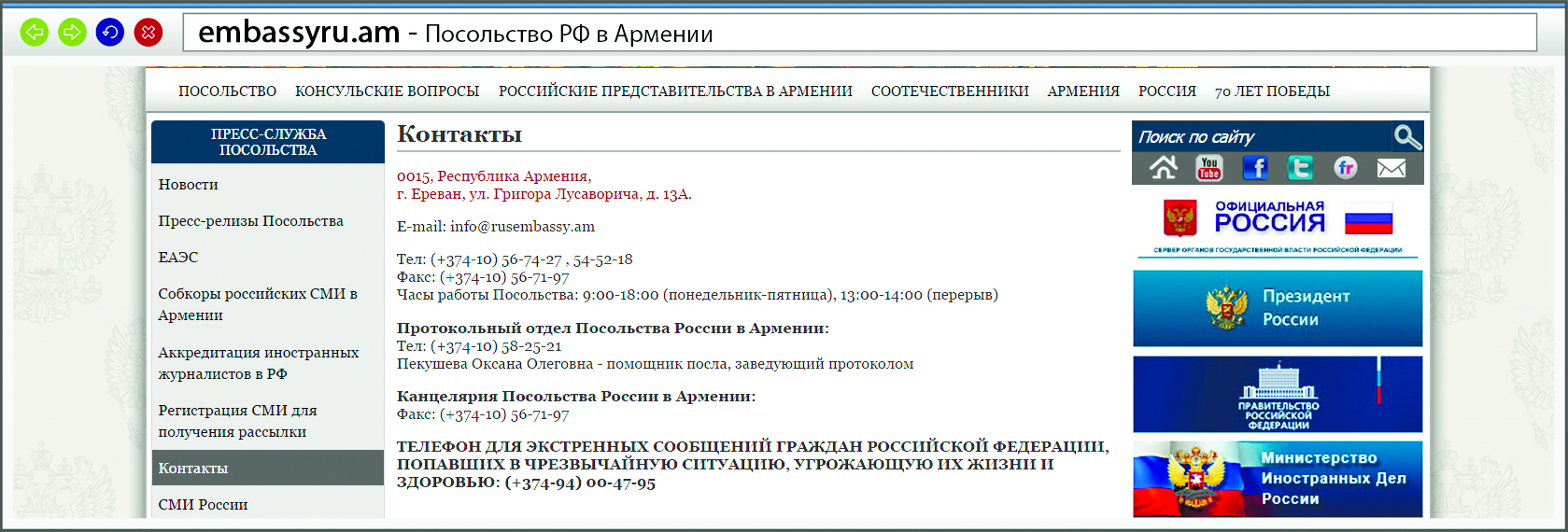Open the Facebook page icon
The height and width of the screenshot is (532, 1568).
(1255, 168)
